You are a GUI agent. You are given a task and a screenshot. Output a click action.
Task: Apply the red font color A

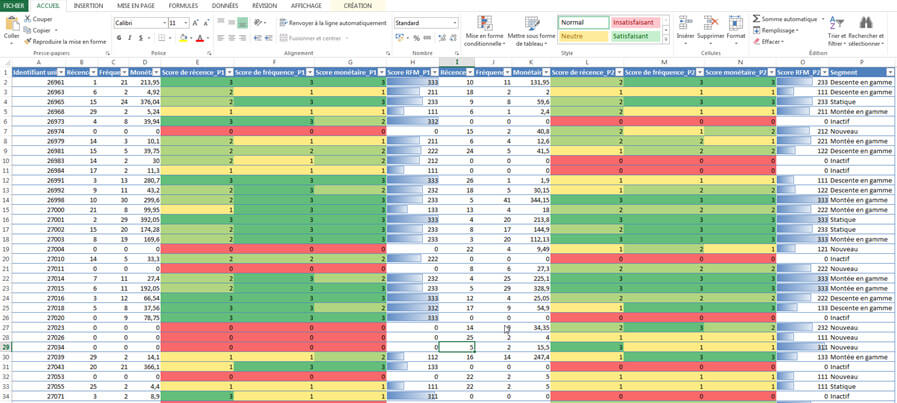tap(199, 38)
